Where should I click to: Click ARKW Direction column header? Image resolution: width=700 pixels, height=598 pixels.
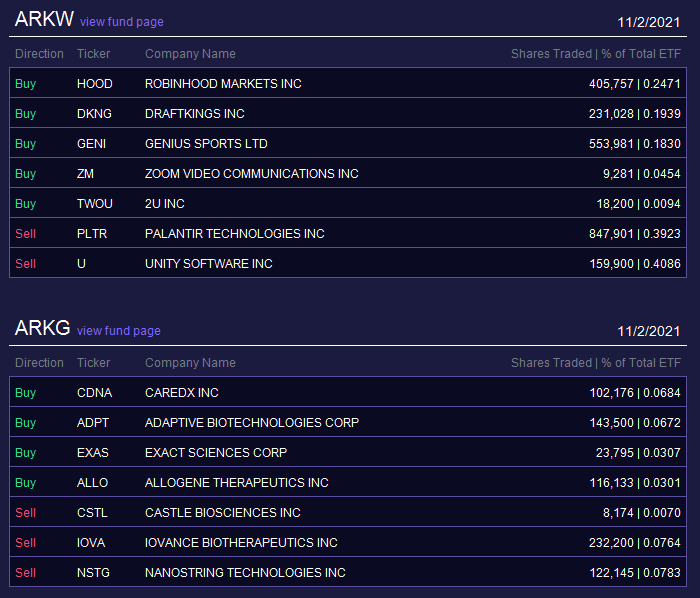point(39,54)
